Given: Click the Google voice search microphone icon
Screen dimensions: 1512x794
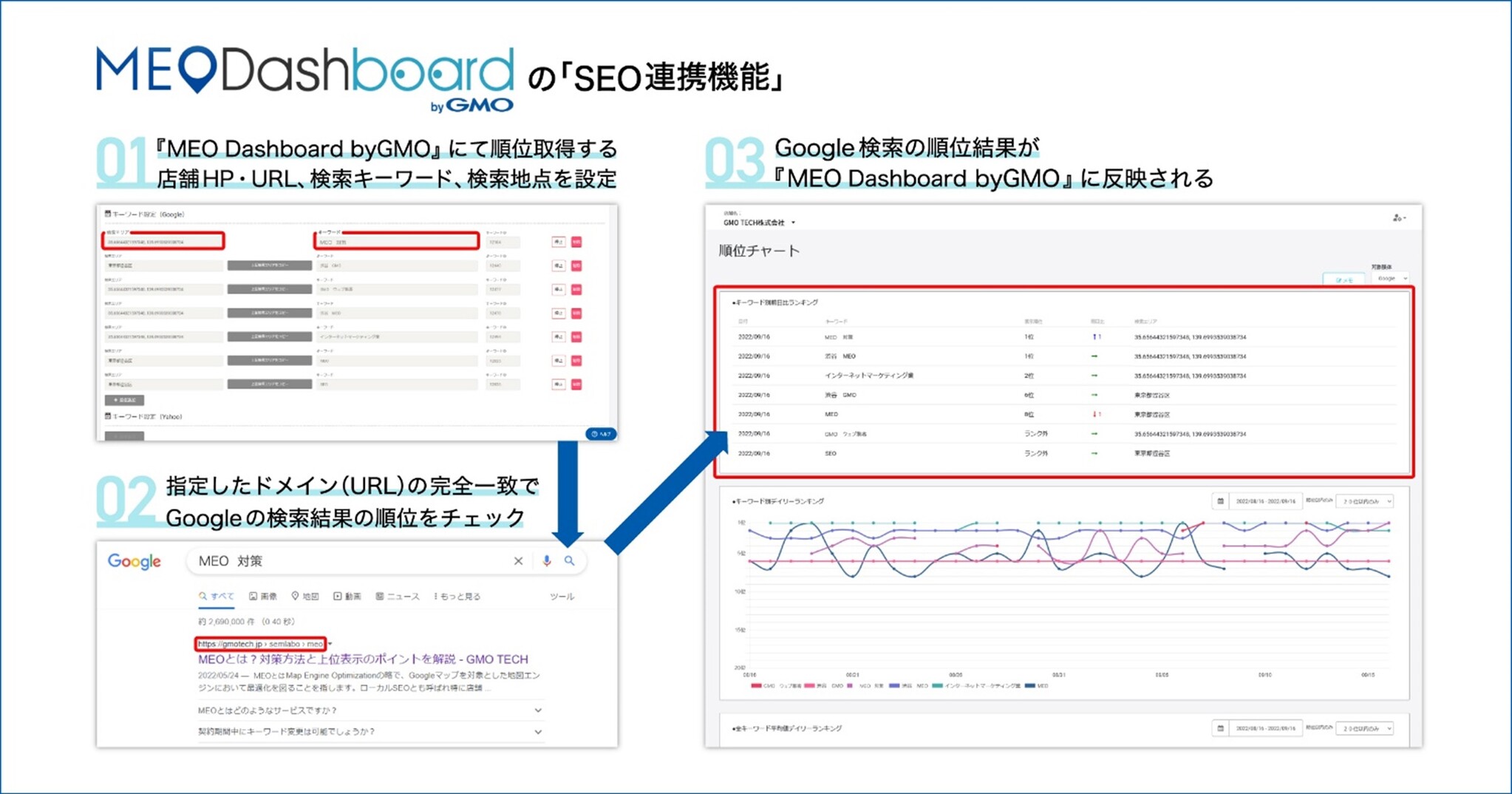Looking at the screenshot, I should 546,561.
